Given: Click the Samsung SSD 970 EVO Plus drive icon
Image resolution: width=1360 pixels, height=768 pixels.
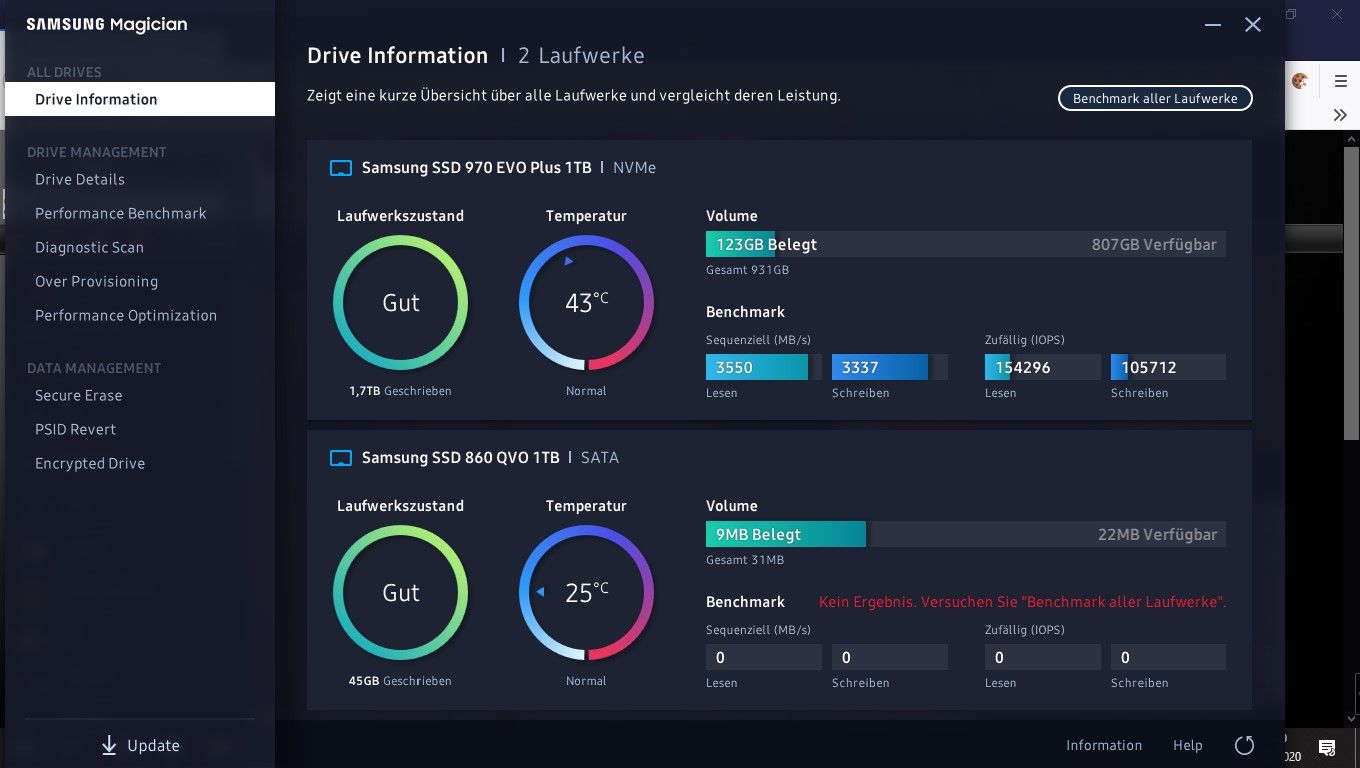Looking at the screenshot, I should (x=341, y=168).
